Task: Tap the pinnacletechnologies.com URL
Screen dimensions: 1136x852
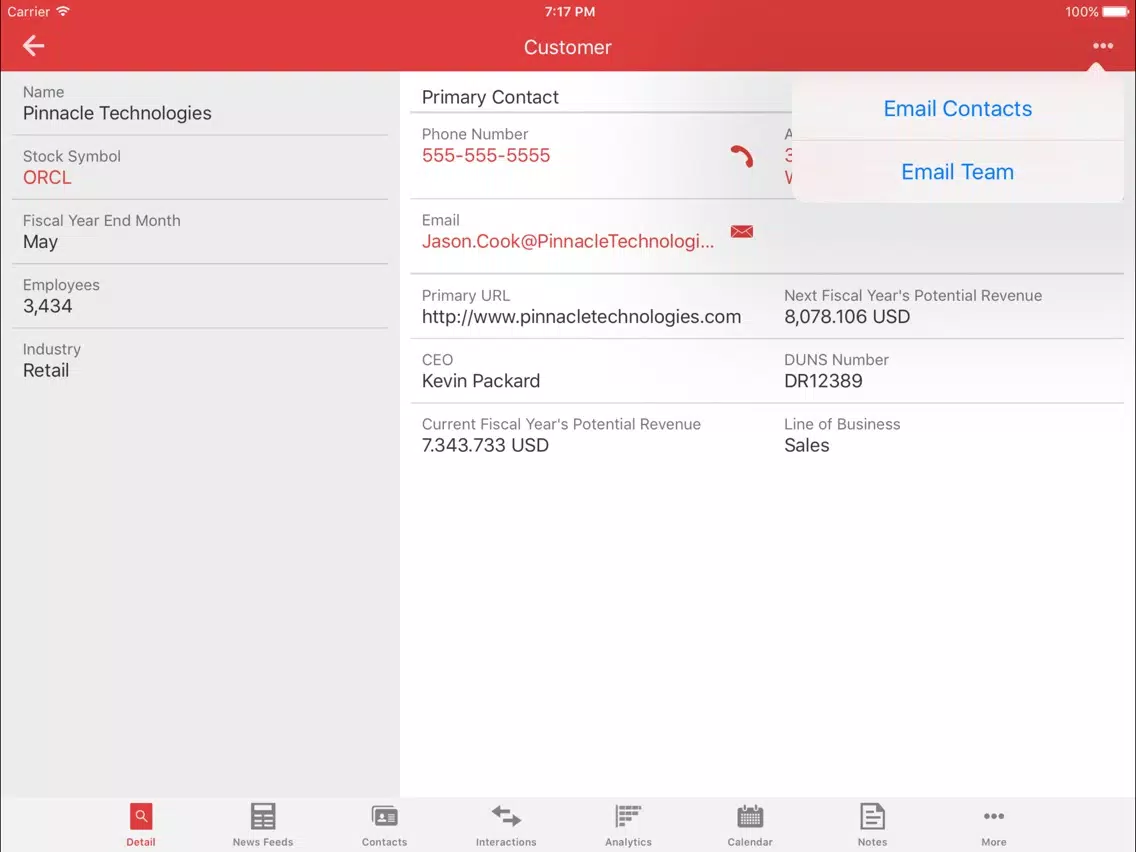Action: [581, 317]
